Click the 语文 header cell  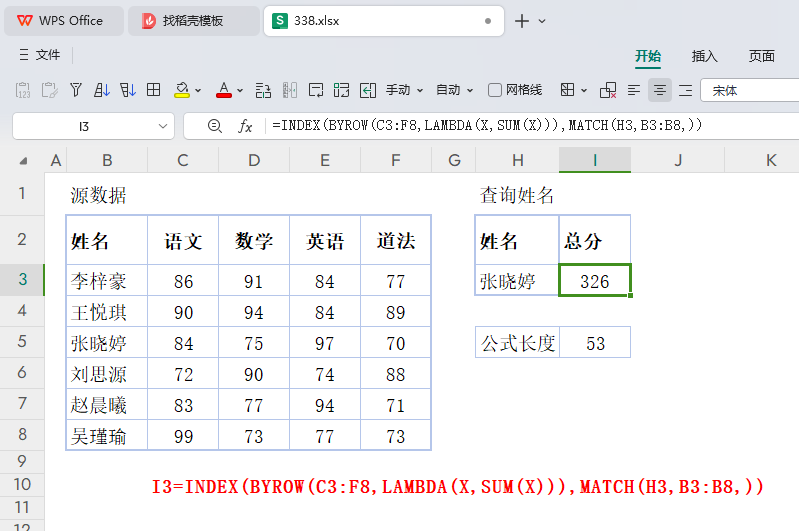click(x=183, y=241)
